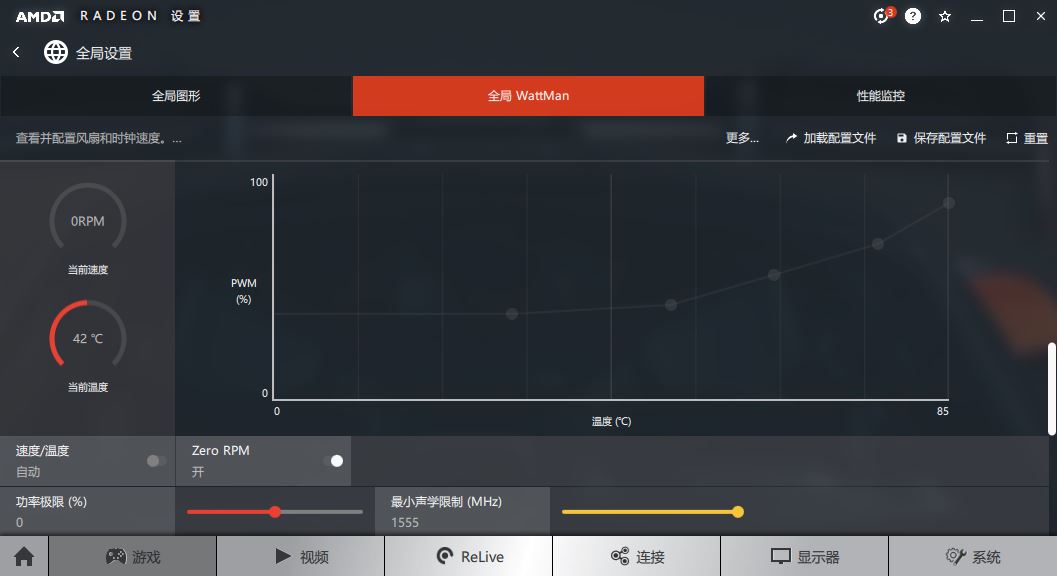Click 加载配置文件 button
Image resolution: width=1057 pixels, height=576 pixels.
[x=830, y=138]
